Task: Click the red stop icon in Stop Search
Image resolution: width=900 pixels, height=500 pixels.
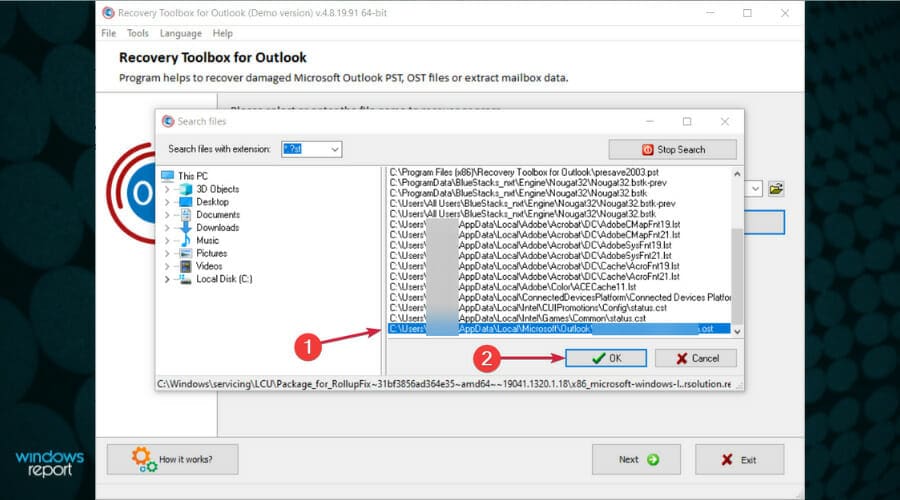Action: (x=647, y=149)
